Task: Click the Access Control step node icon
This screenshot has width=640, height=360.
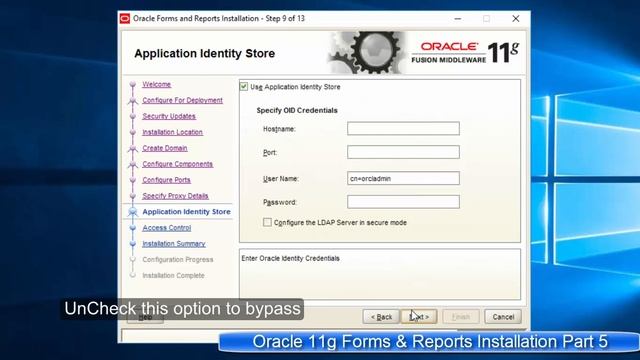Action: coord(133,228)
